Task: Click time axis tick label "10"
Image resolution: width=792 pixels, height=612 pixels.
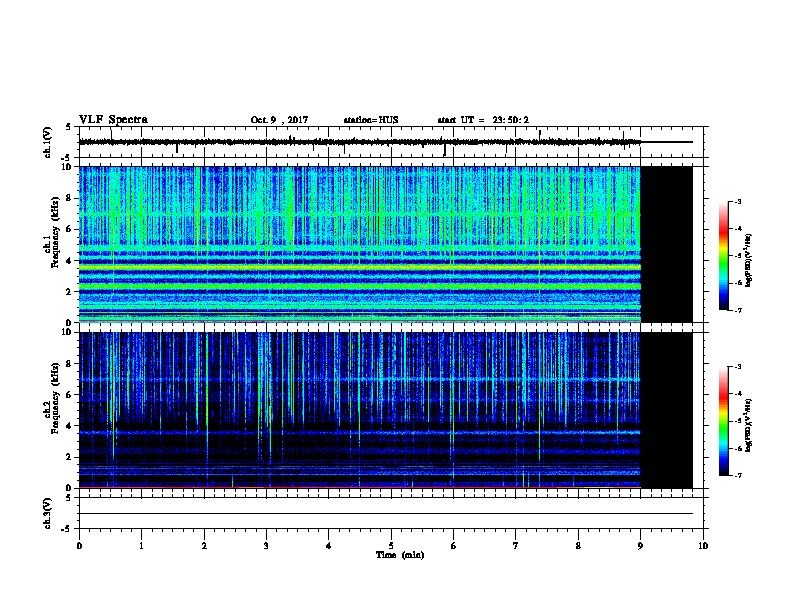Action: point(703,546)
